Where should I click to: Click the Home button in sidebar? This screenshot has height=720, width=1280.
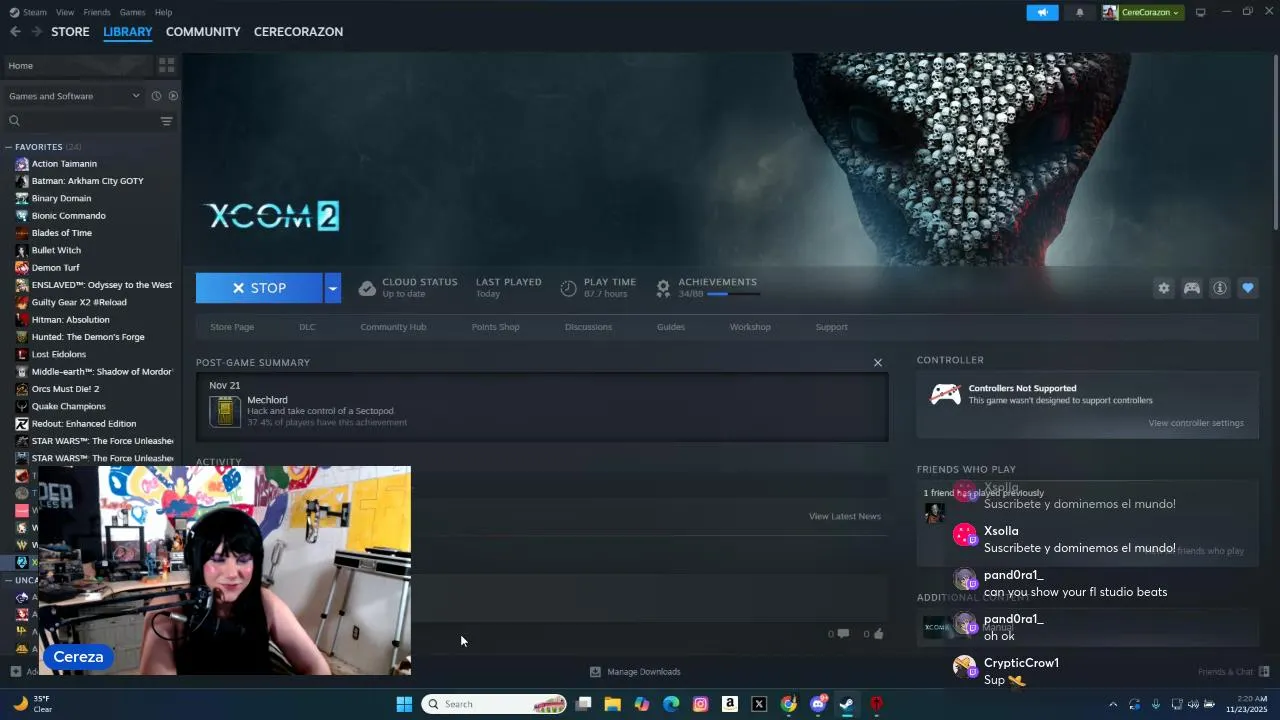[78, 65]
